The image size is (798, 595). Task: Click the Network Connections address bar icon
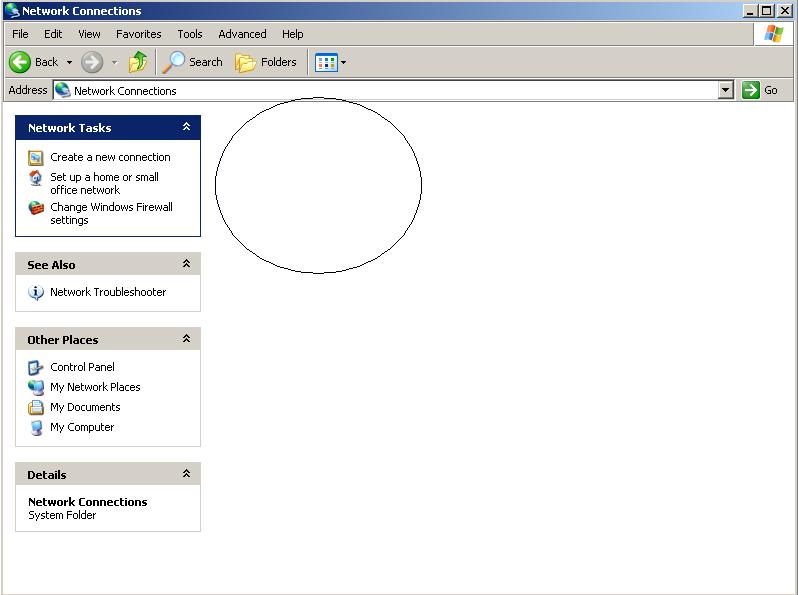click(63, 90)
